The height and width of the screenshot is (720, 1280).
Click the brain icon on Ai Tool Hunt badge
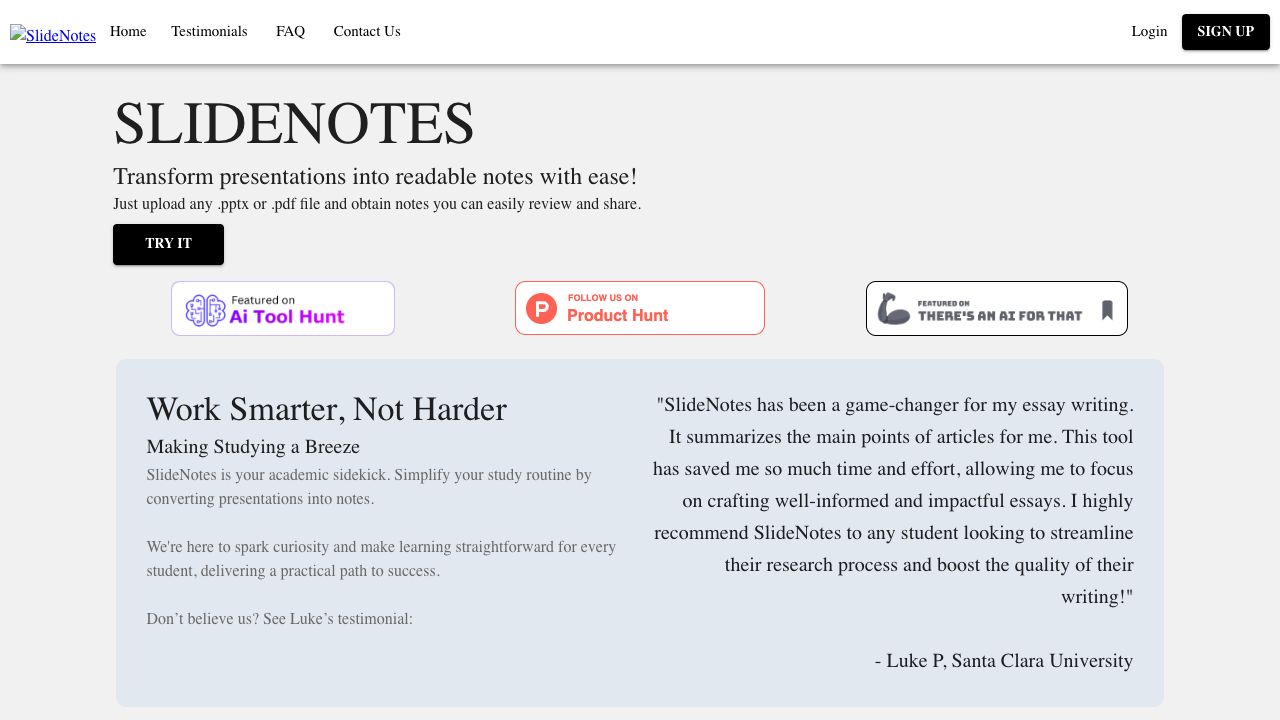point(205,310)
